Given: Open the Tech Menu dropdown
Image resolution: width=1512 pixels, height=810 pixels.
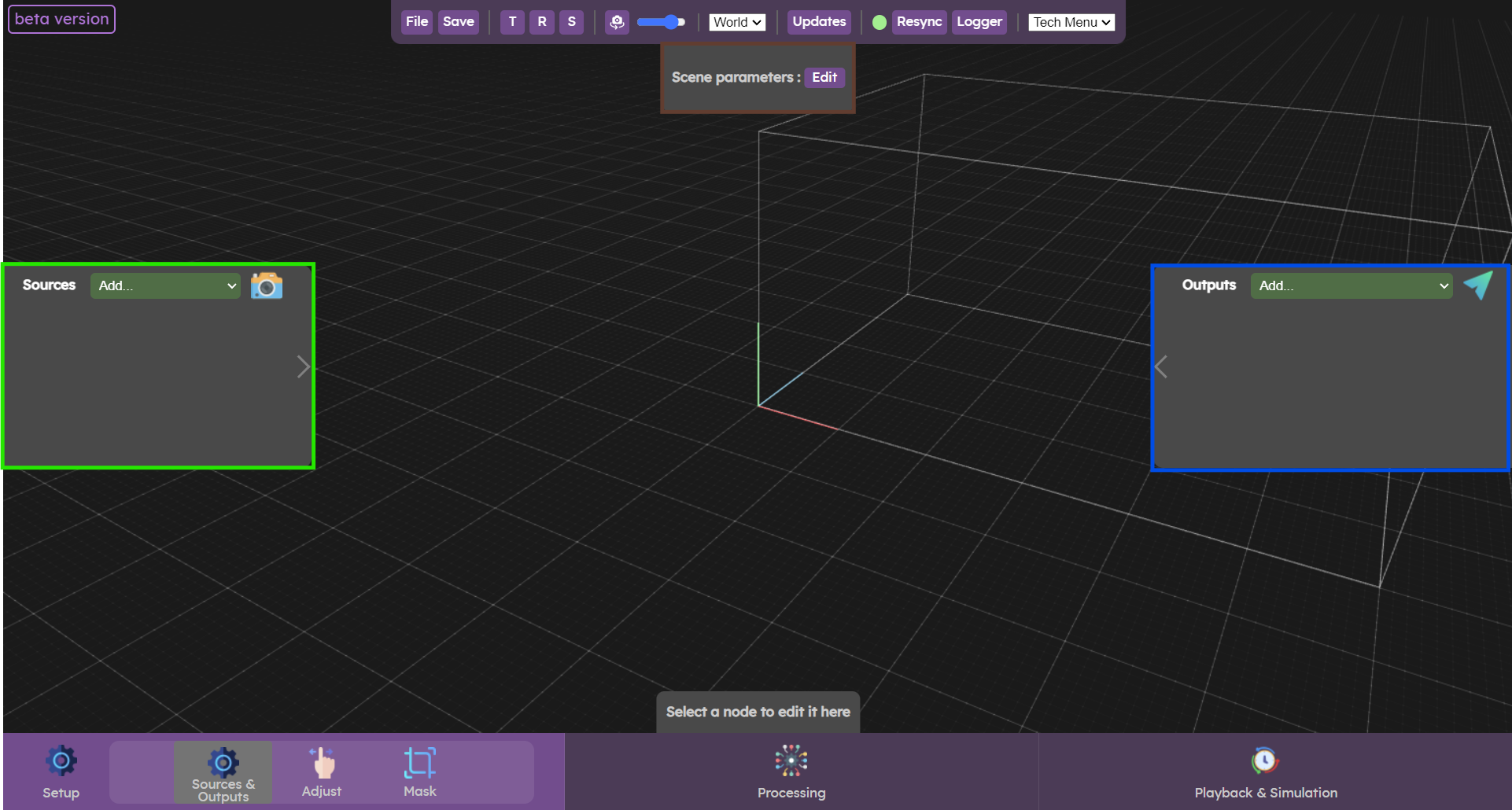Looking at the screenshot, I should 1071,22.
